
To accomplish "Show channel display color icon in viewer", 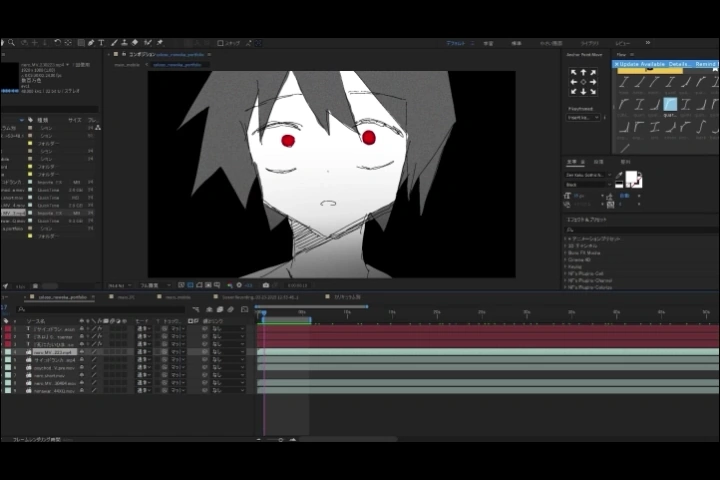I will (x=230, y=285).
